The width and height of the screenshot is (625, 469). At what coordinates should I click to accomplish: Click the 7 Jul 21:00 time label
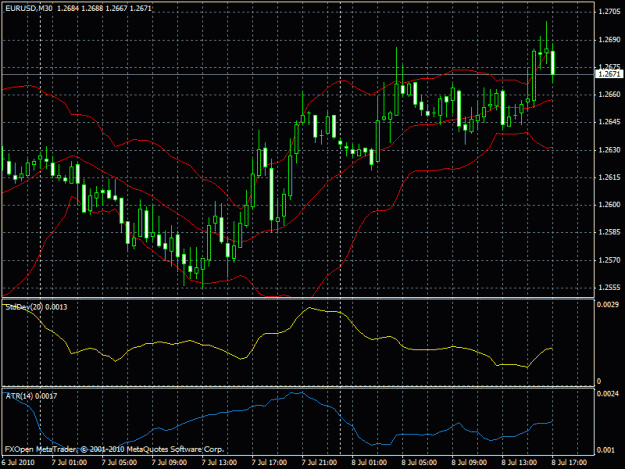coord(319,463)
